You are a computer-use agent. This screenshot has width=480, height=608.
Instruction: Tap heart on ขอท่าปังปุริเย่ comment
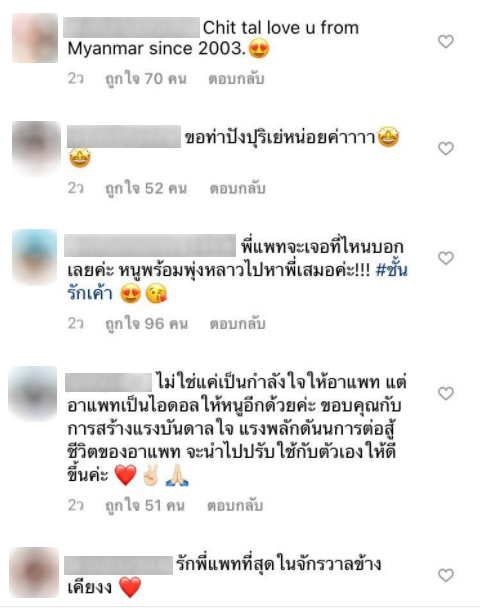pyautogui.click(x=445, y=148)
